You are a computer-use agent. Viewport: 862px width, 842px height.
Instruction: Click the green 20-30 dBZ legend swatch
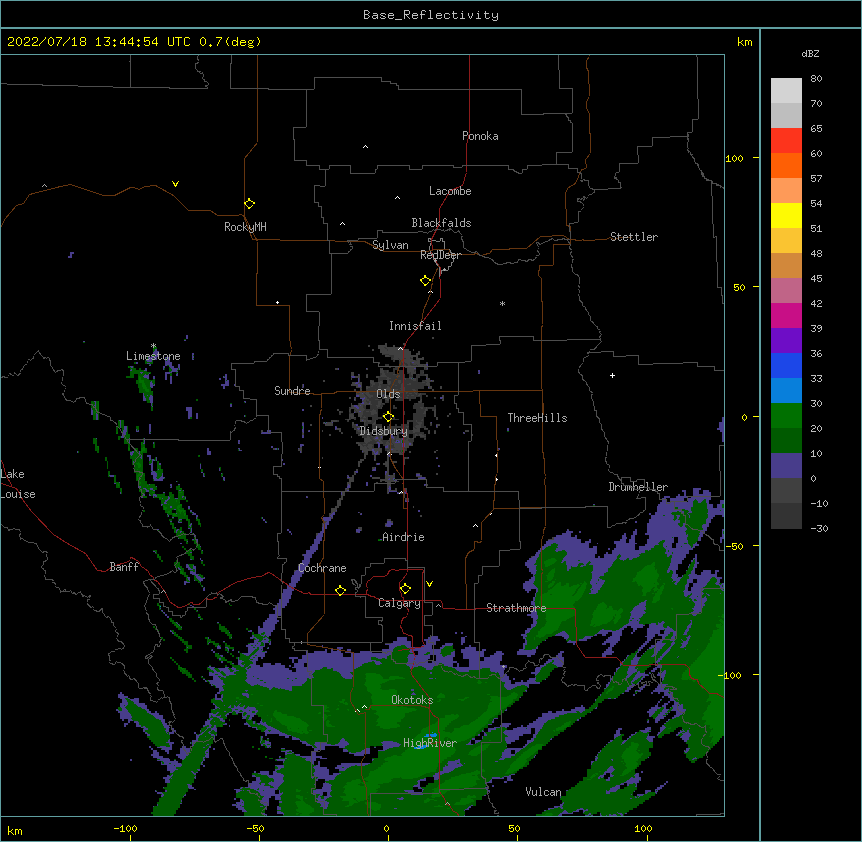[786, 416]
